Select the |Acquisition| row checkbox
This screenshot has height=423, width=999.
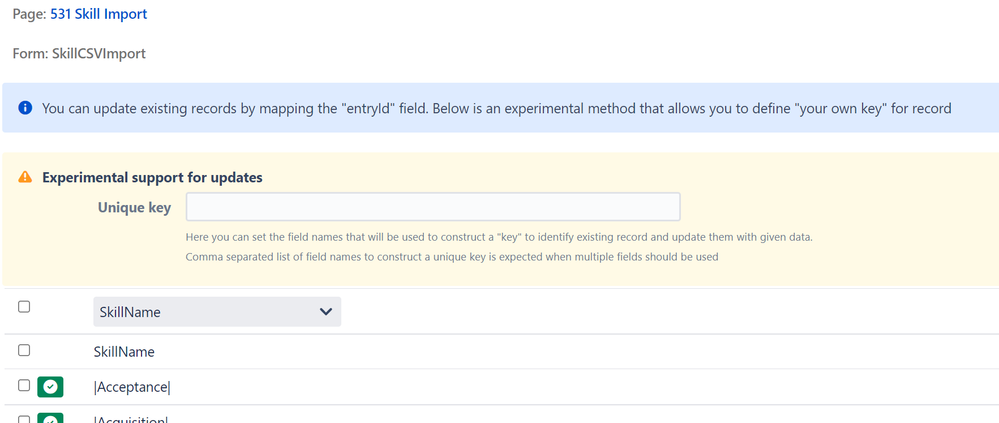[24, 420]
